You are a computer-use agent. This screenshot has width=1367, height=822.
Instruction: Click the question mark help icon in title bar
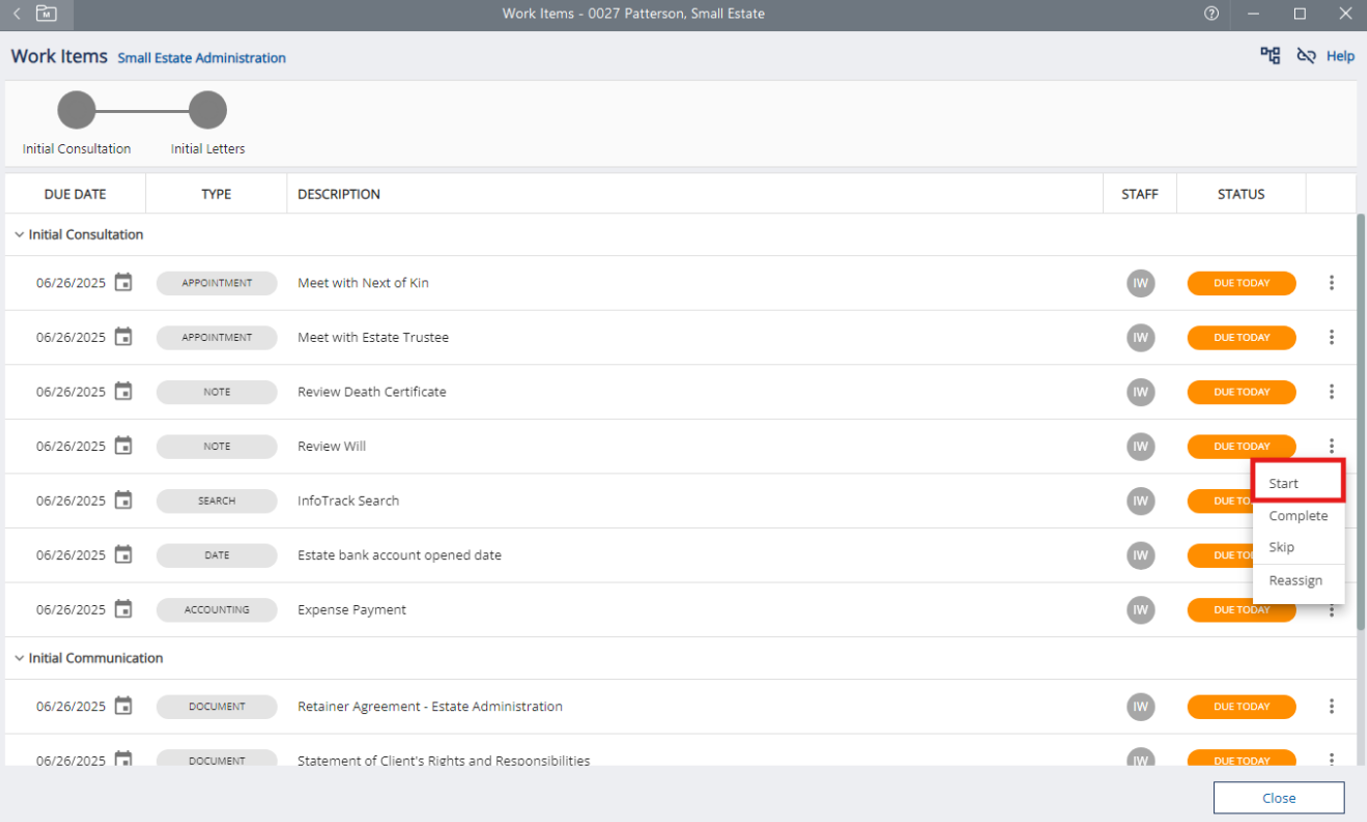pyautogui.click(x=1211, y=14)
